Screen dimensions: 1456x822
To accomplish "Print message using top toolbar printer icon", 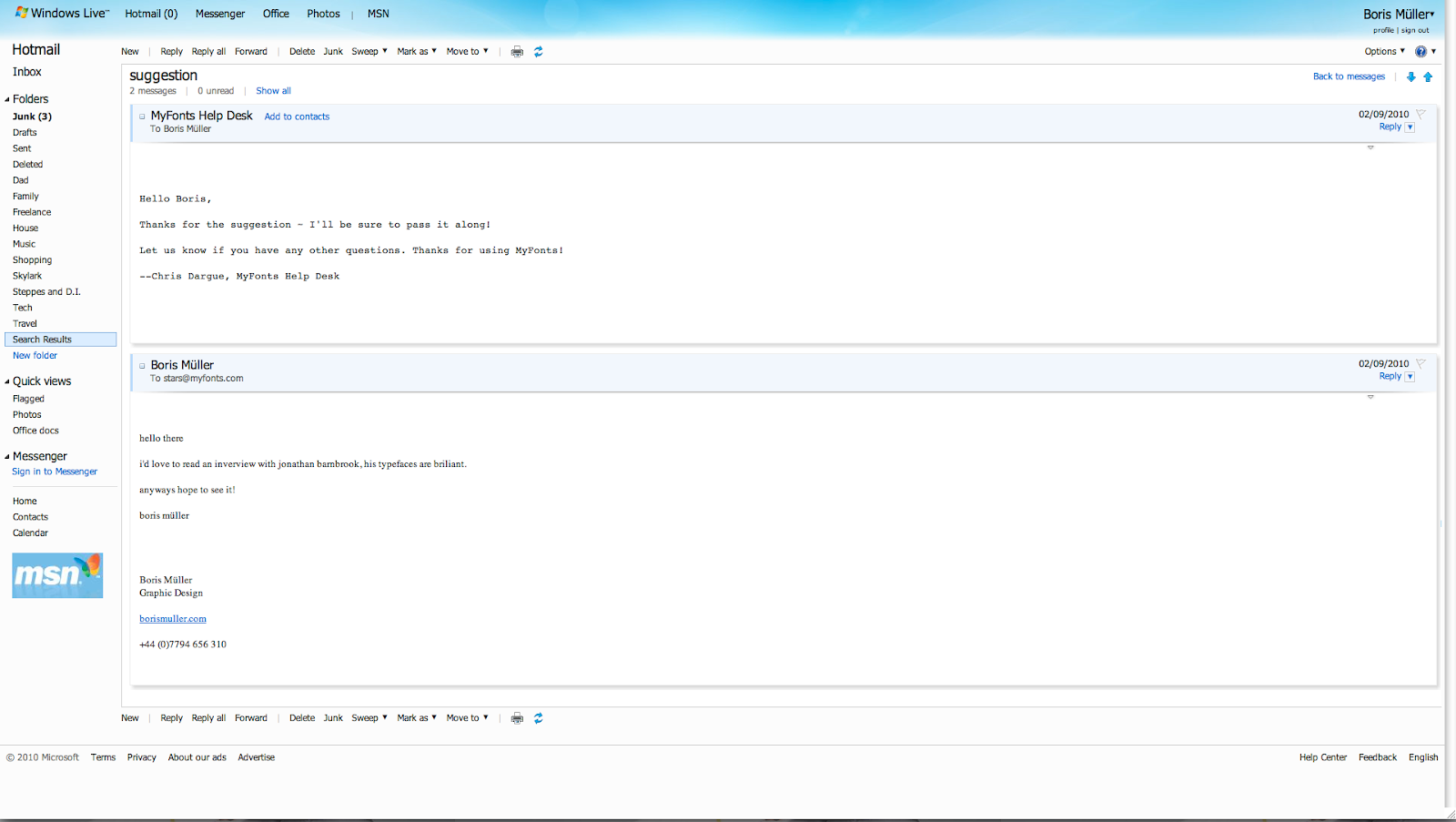I will coord(517,52).
